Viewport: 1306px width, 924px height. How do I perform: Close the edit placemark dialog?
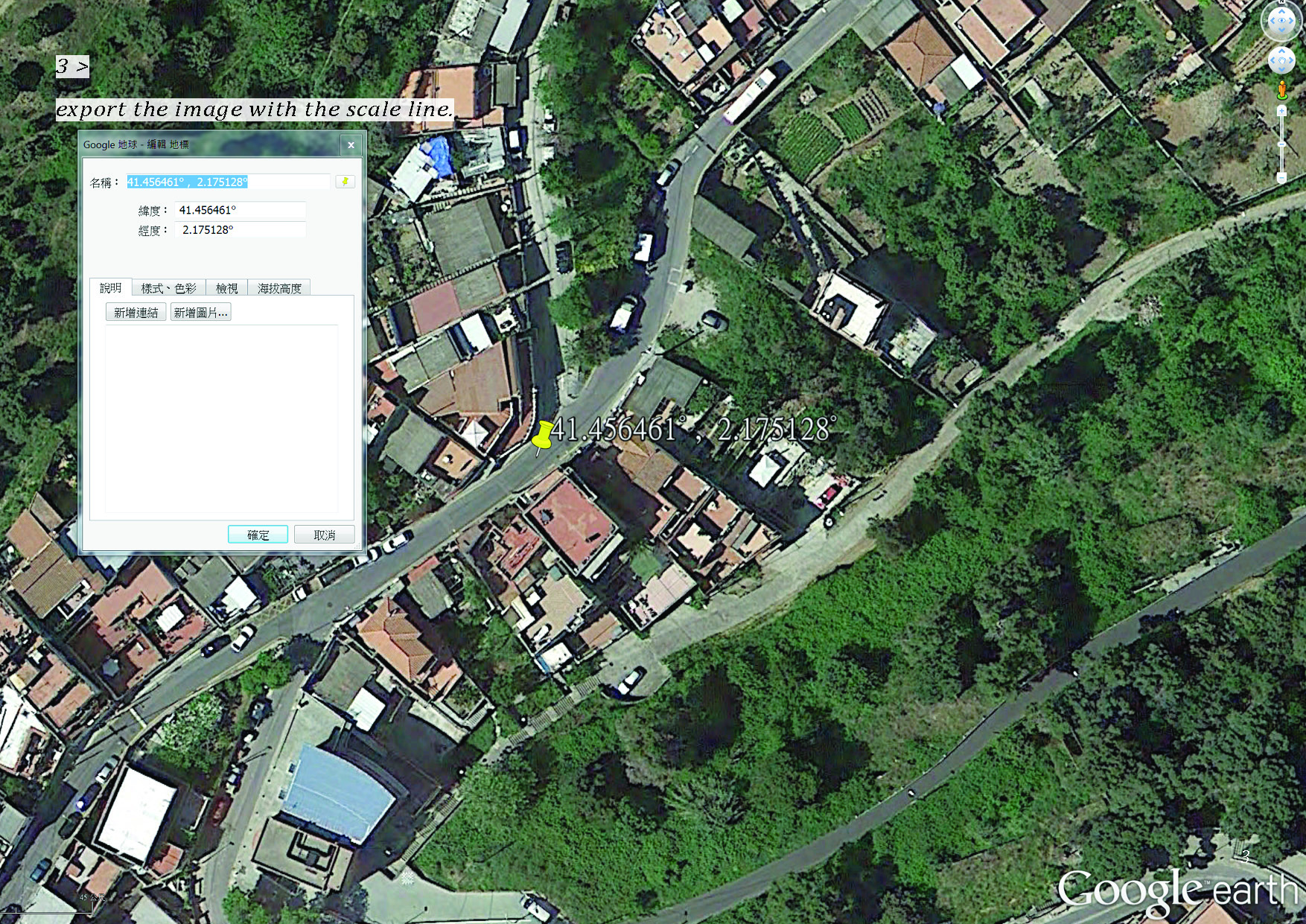[351, 145]
